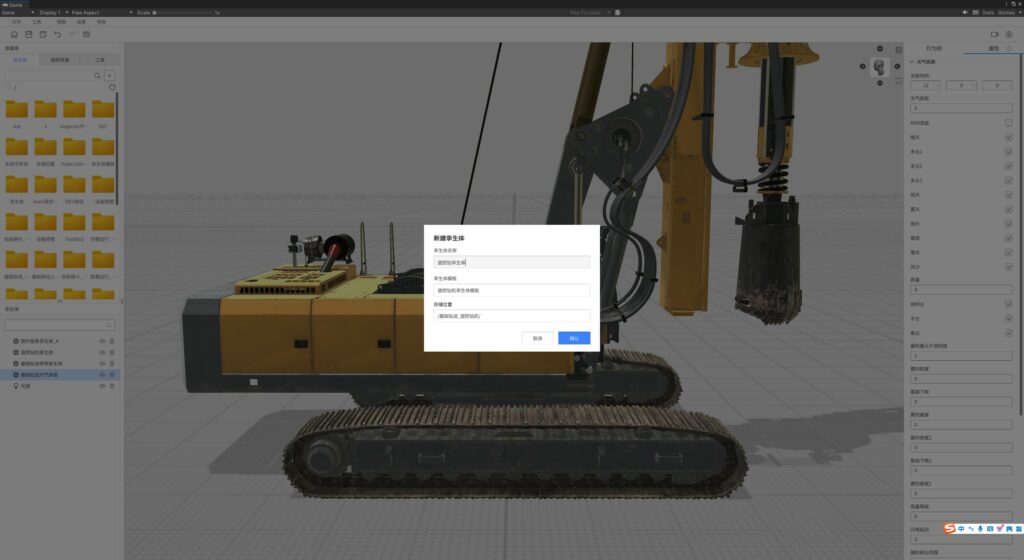The image size is (1024, 560).
Task: Click the refresh icon above folder grid
Action: (112, 87)
